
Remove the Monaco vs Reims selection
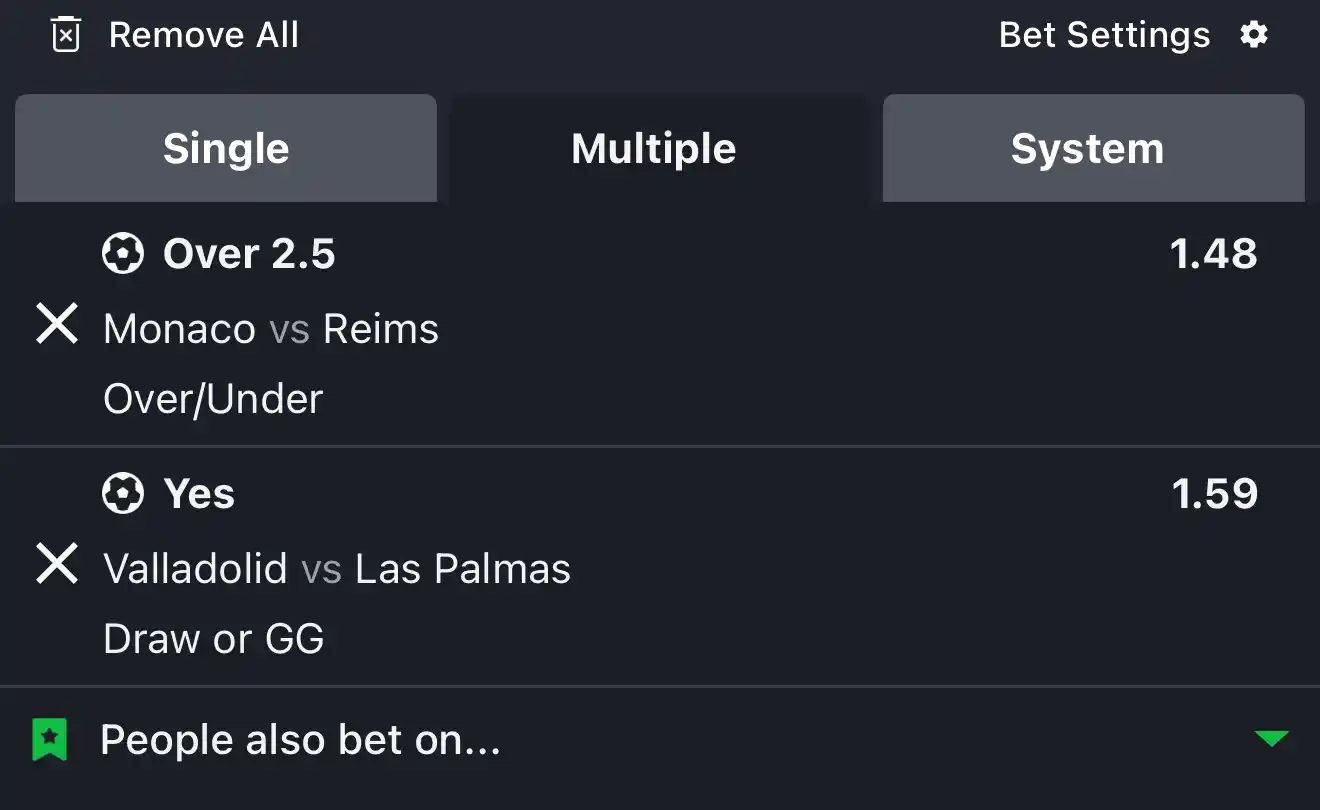[57, 325]
